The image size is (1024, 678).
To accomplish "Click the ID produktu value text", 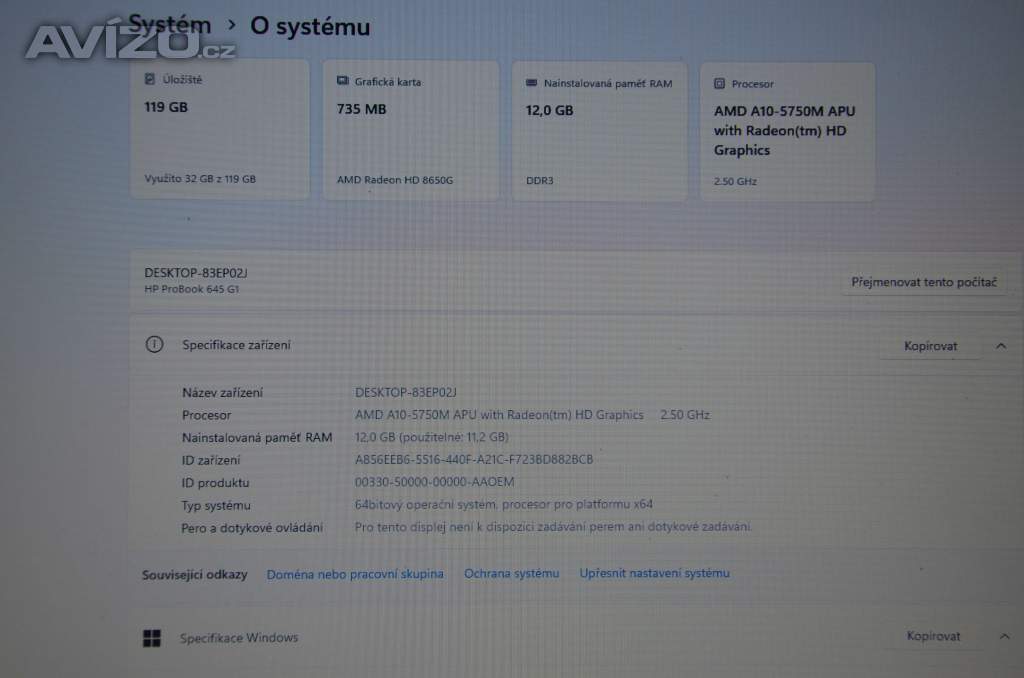I will click(434, 482).
